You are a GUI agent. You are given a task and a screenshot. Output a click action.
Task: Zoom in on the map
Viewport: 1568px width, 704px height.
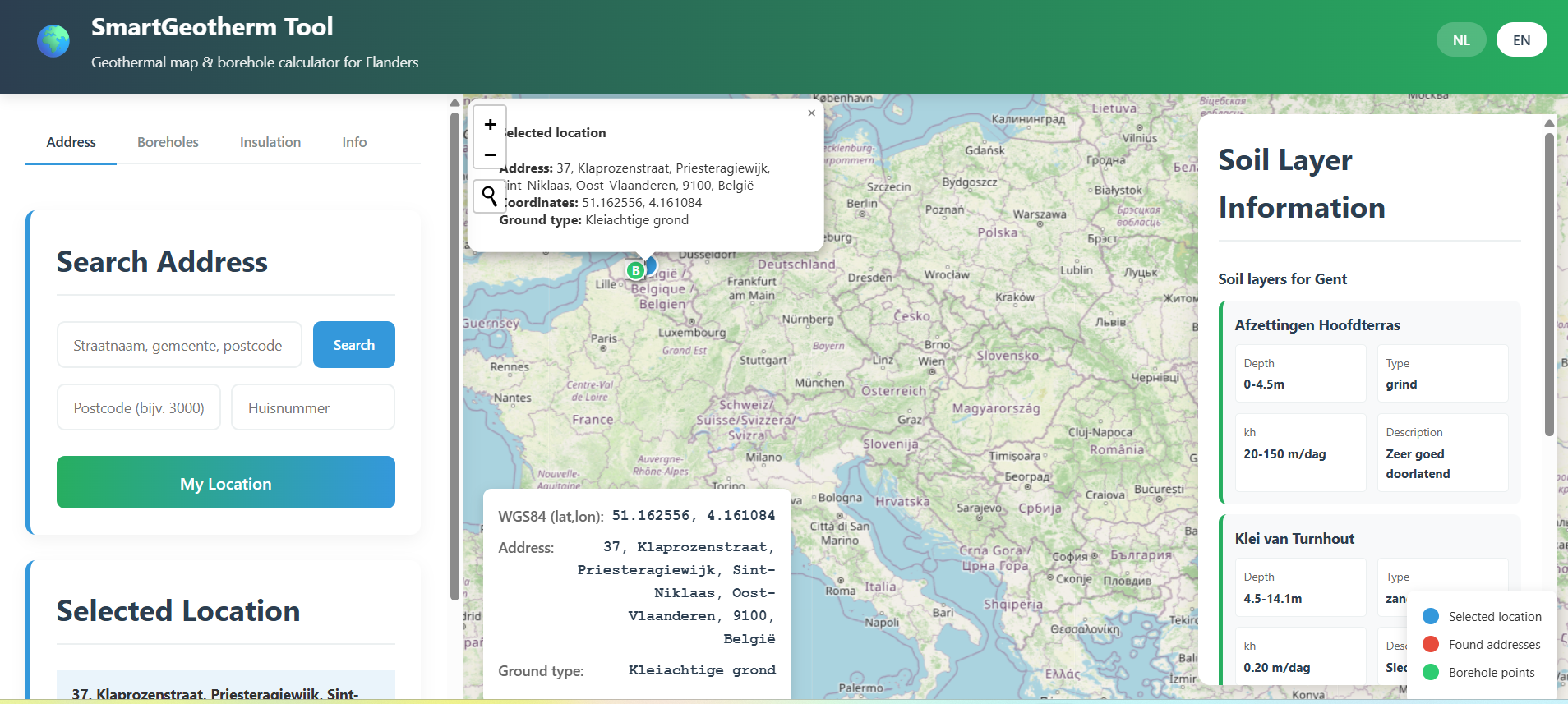[490, 124]
